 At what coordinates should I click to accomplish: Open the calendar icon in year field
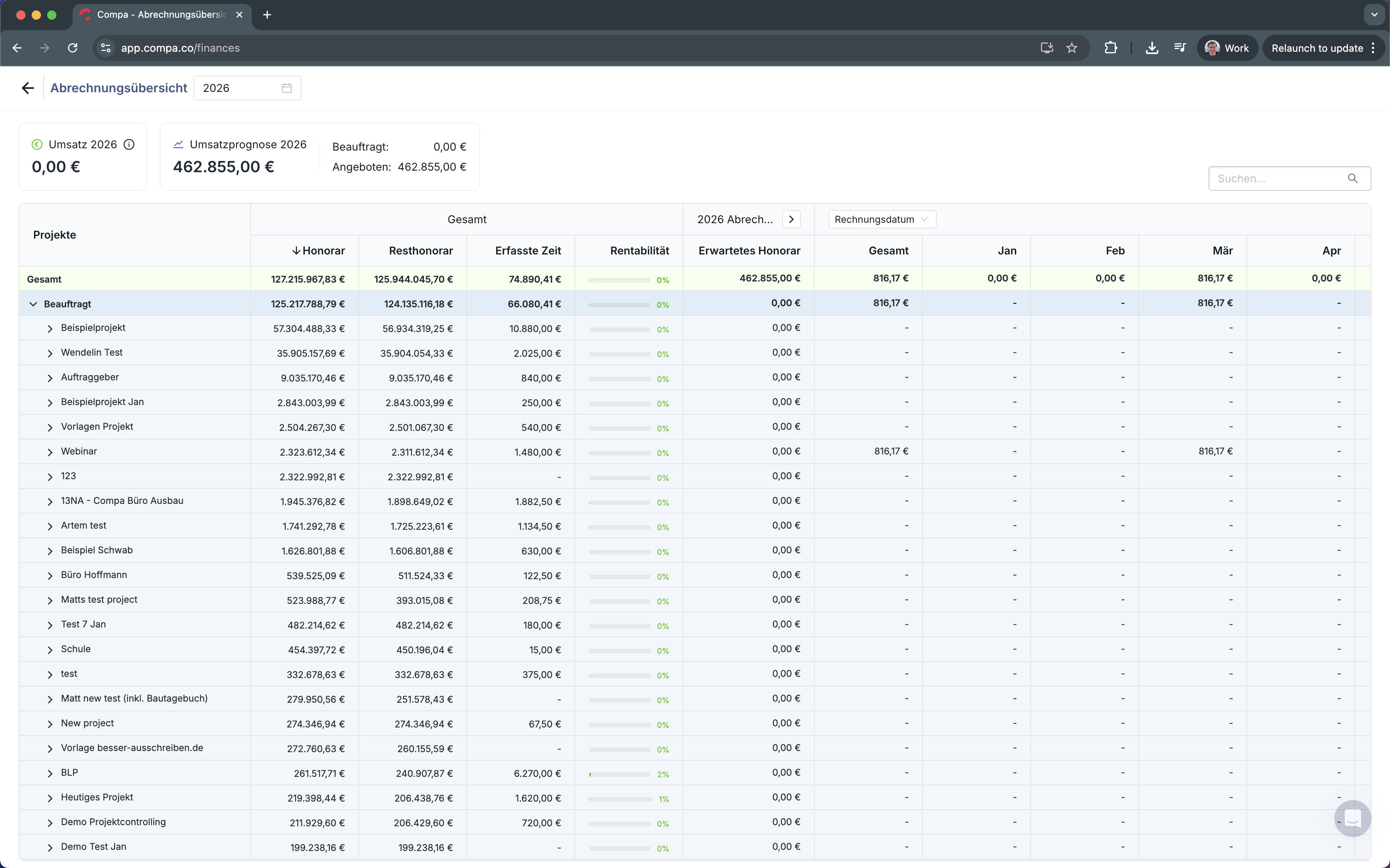tap(286, 88)
